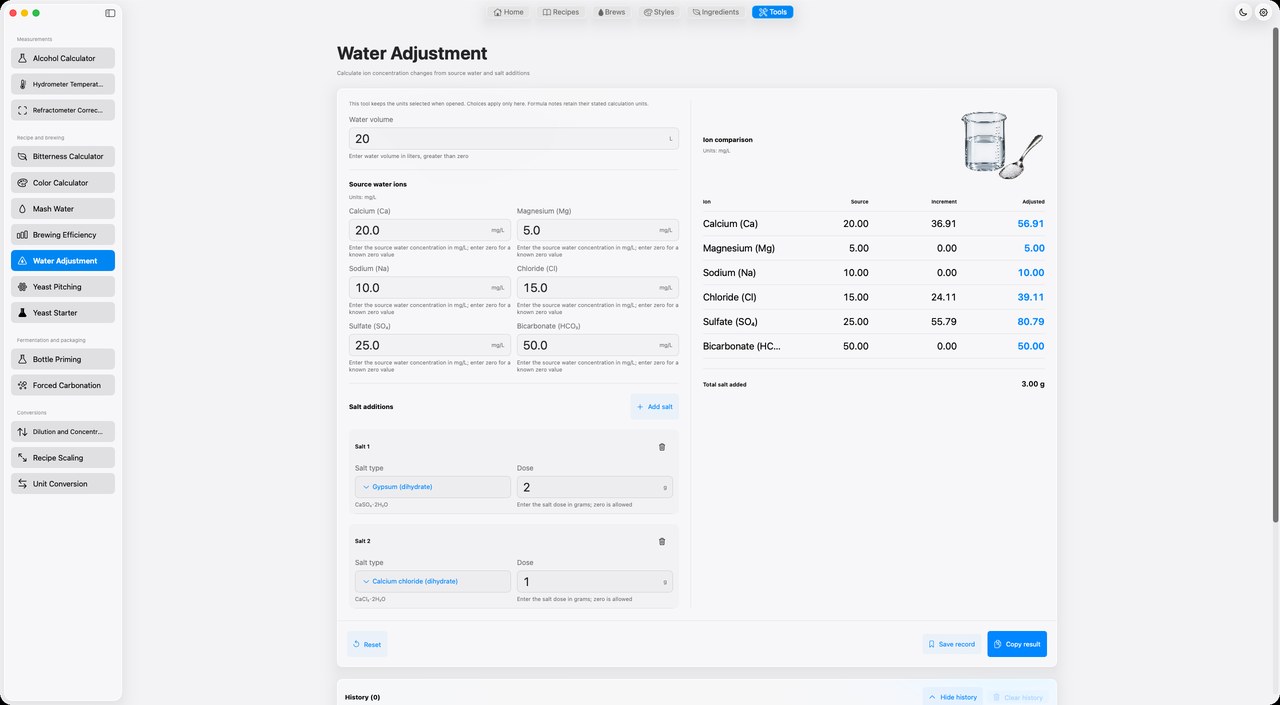Image resolution: width=1280 pixels, height=705 pixels.
Task: Remove Salt 2 with its trash icon
Action: point(662,541)
